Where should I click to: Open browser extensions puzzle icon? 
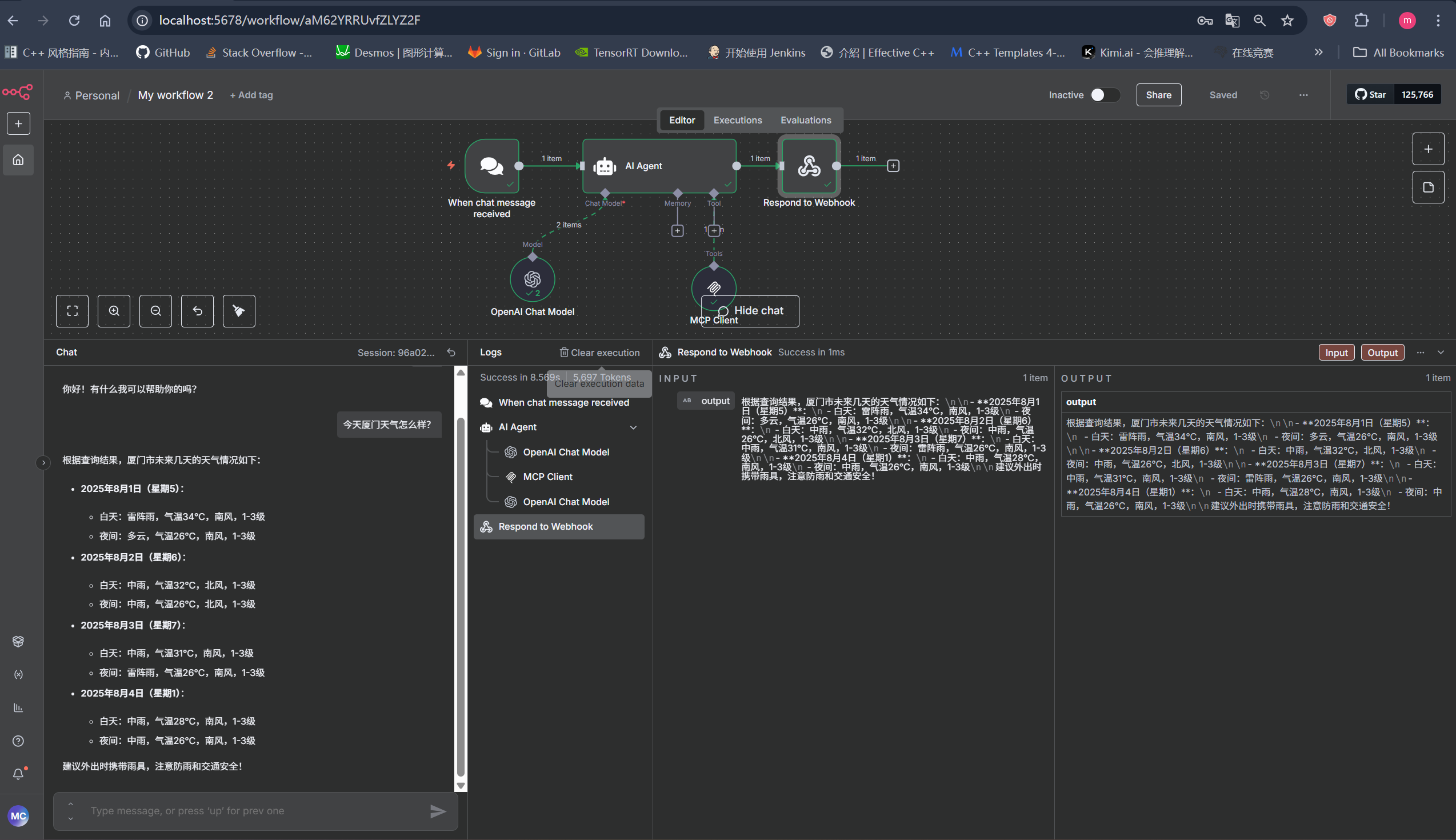tap(1361, 20)
